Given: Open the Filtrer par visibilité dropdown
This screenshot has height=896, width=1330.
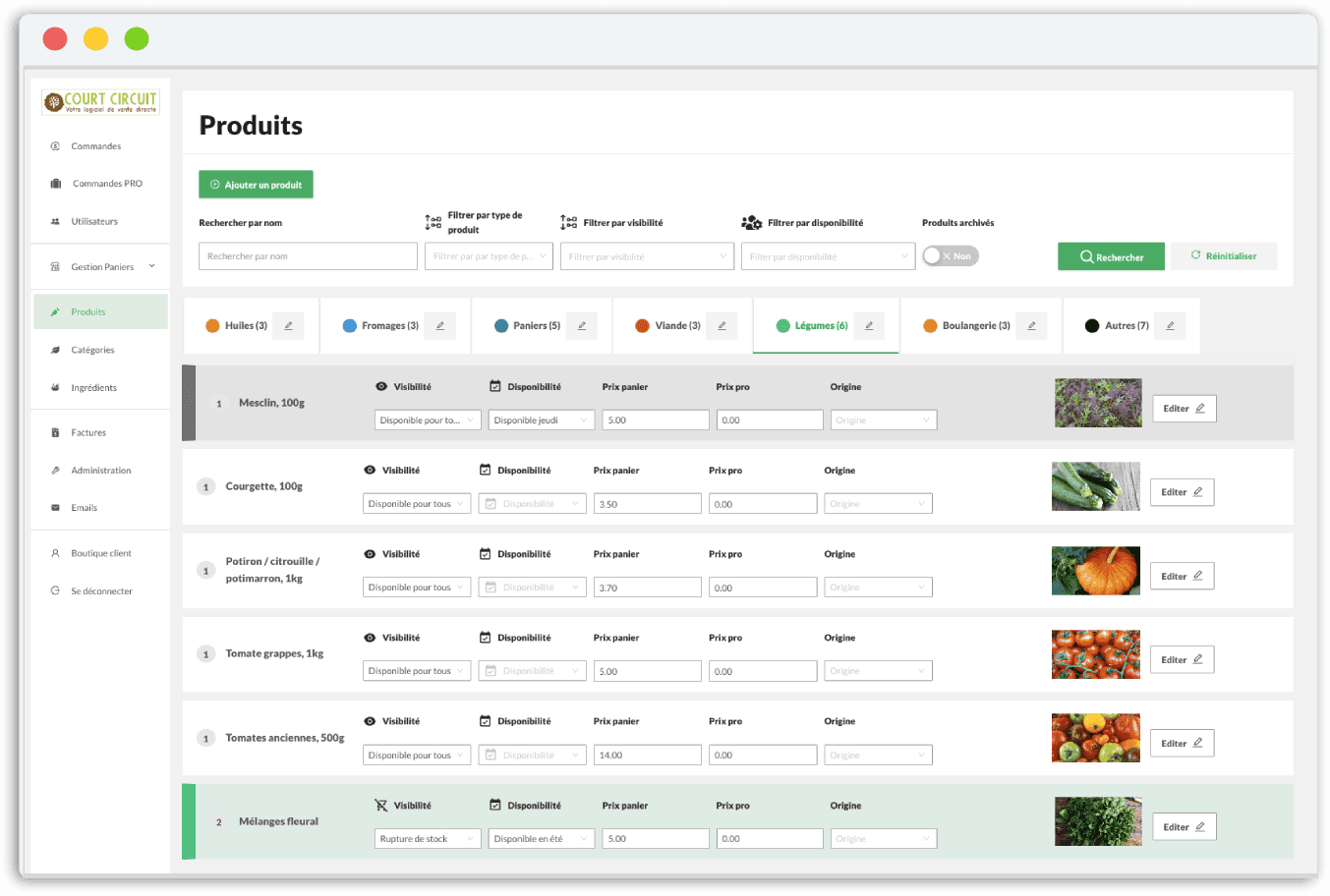Looking at the screenshot, I should tap(647, 256).
